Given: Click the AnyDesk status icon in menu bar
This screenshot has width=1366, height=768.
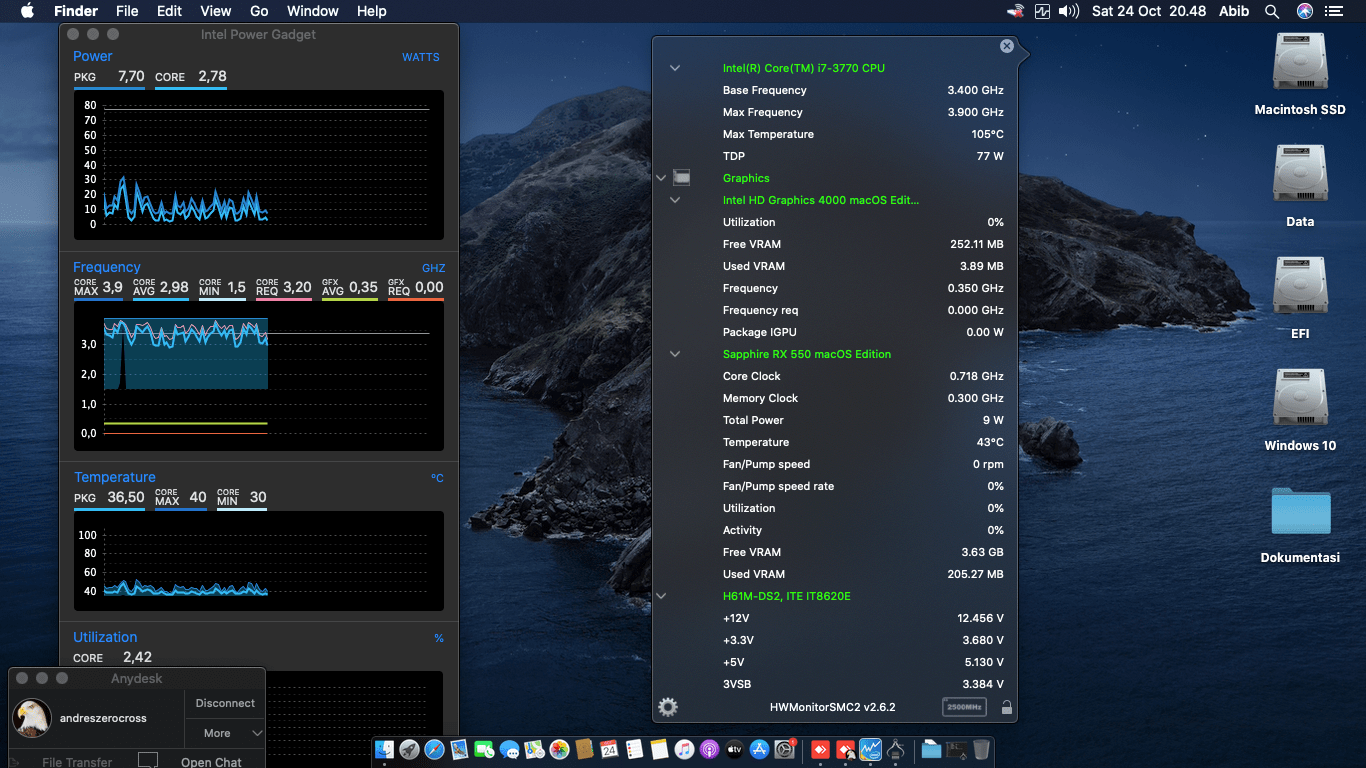Looking at the screenshot, I should click(x=1015, y=11).
